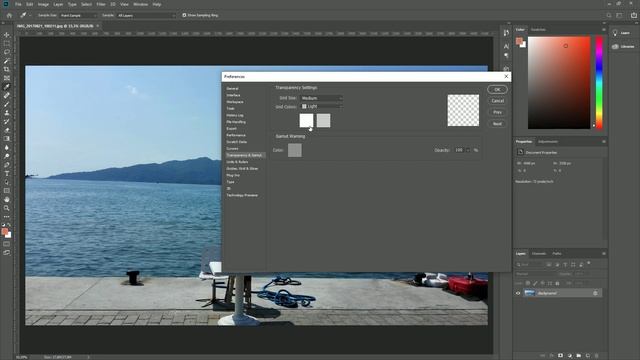Toggle the Show Sampling Ring checkbox
Image resolution: width=640 pixels, height=360 pixels.
(184, 15)
